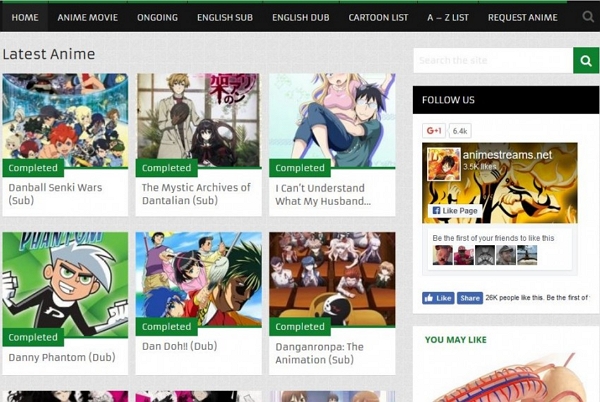Click Danganronpa: The Animation (Sub) title
600x402 pixels.
[x=320, y=353]
